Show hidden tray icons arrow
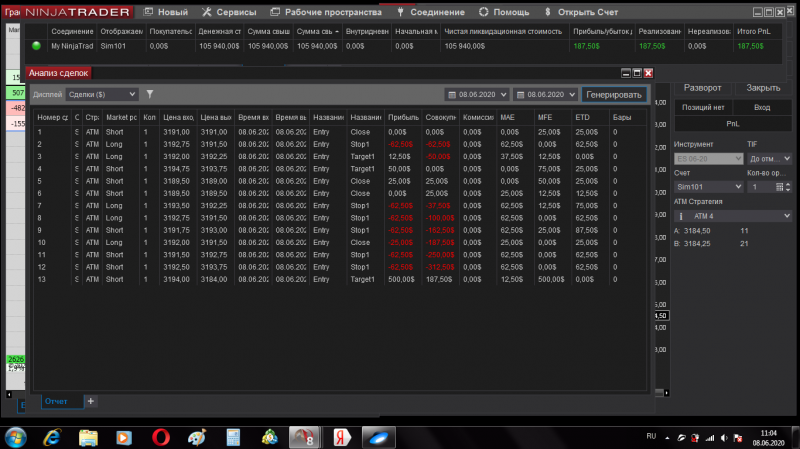This screenshot has height=449, width=800. [x=667, y=438]
